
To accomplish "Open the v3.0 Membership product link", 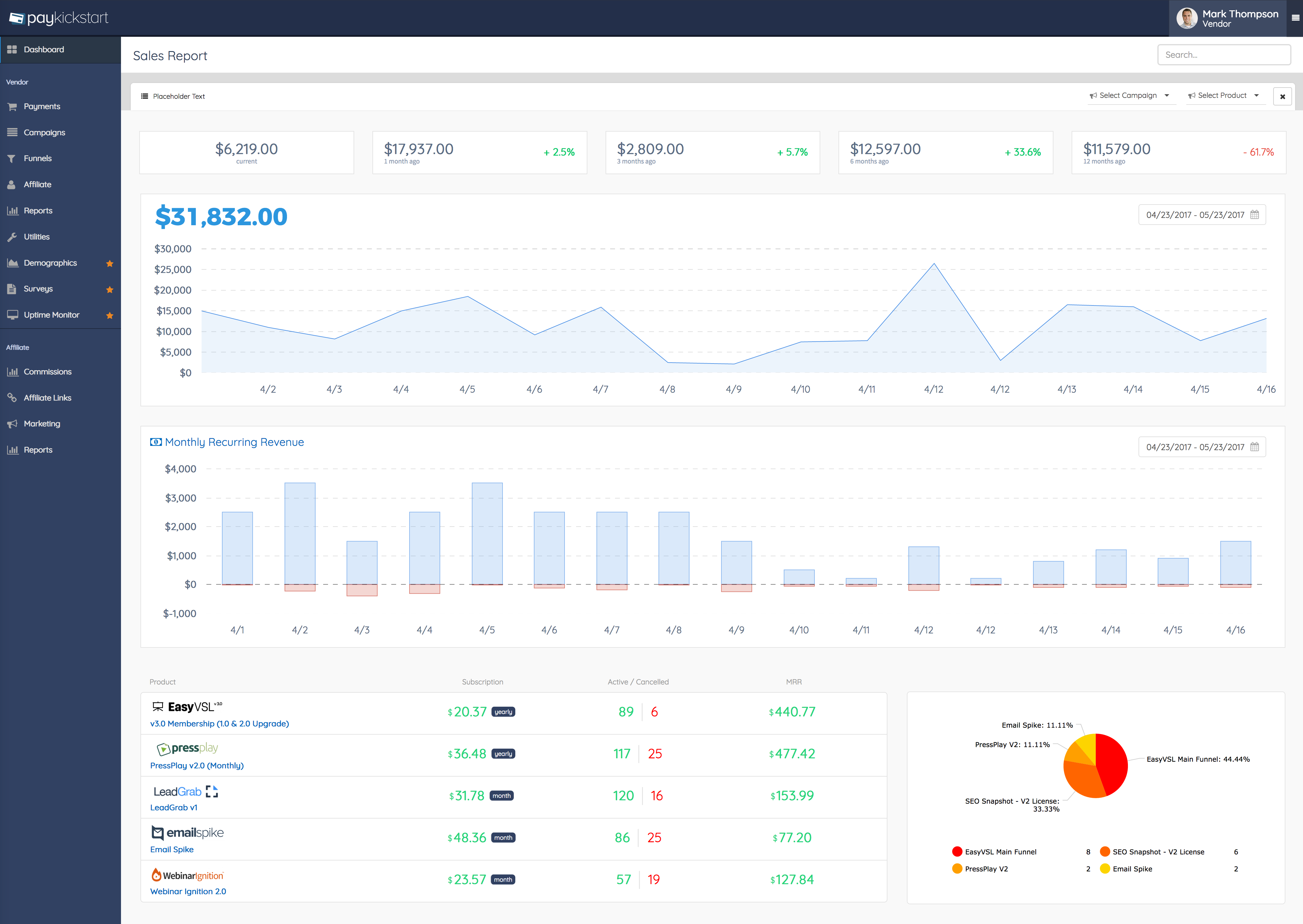I will click(x=219, y=724).
